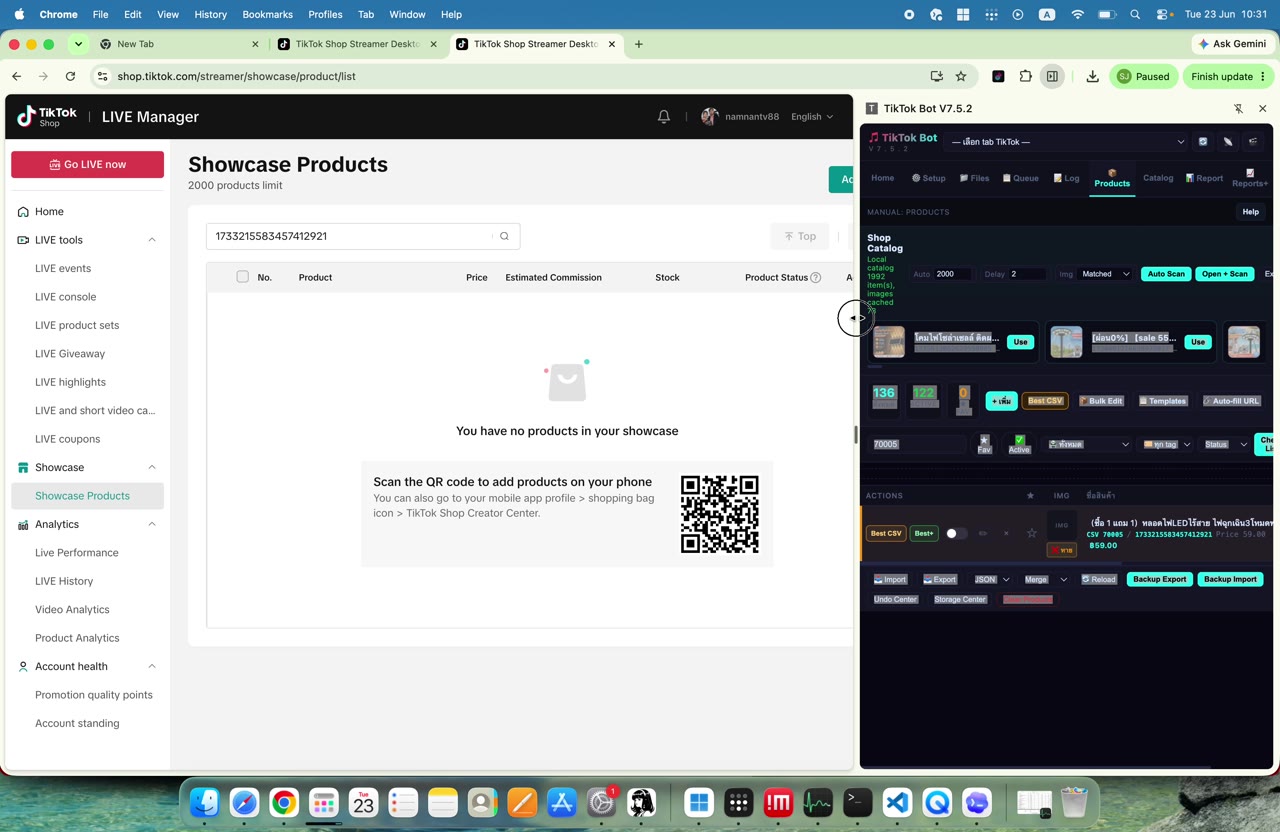Reload the current page in Chrome
This screenshot has height=832, width=1280.
pyautogui.click(x=70, y=76)
